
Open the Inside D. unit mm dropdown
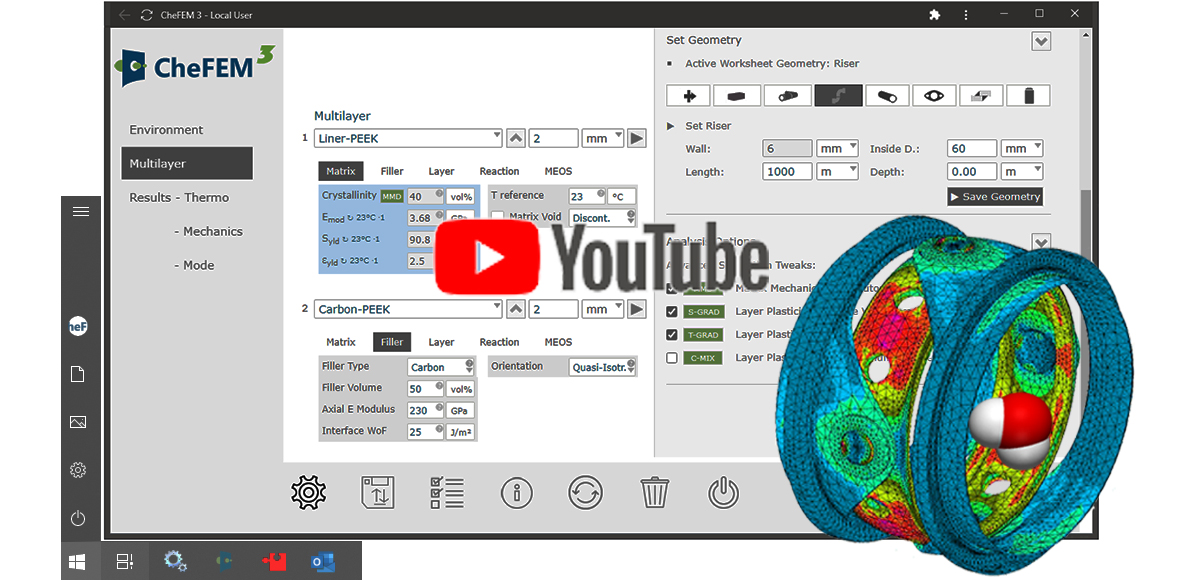(1022, 148)
